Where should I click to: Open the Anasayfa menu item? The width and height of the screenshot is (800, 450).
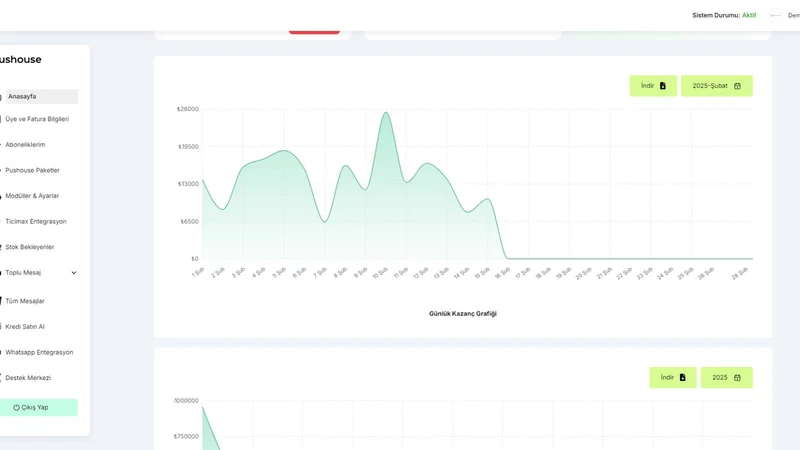[x=41, y=96]
